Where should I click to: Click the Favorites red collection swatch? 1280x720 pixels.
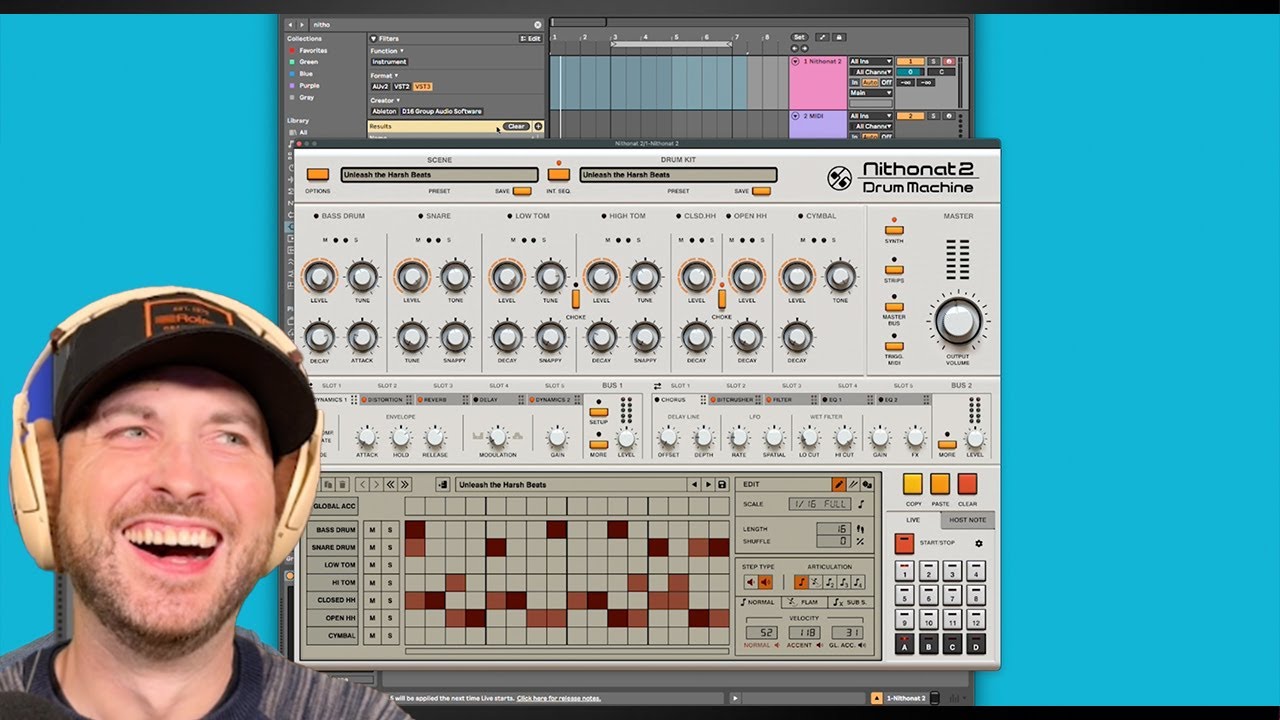click(292, 50)
